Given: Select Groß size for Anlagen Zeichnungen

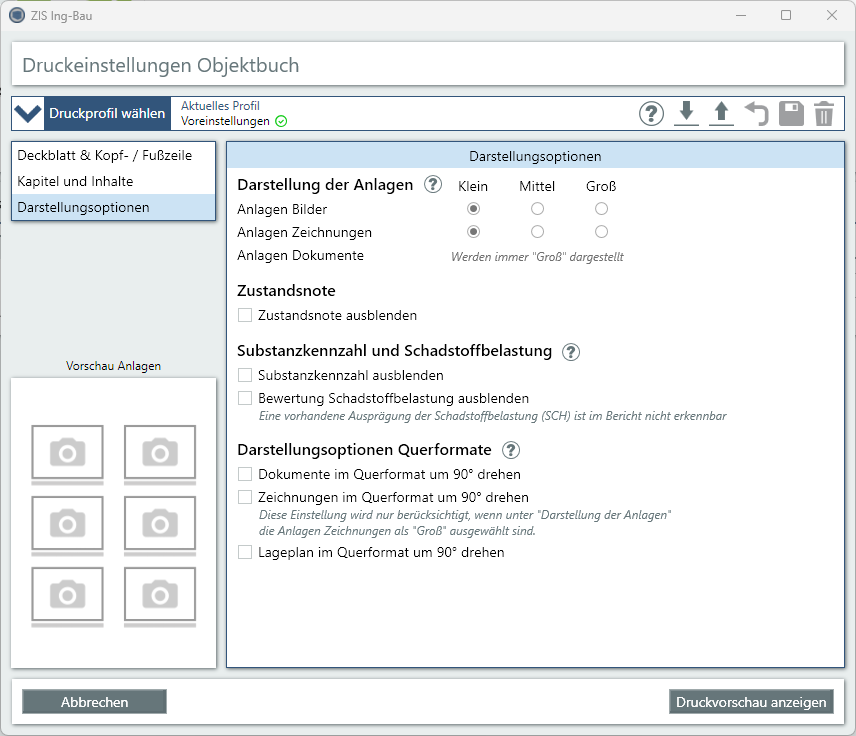Looking at the screenshot, I should [601, 232].
